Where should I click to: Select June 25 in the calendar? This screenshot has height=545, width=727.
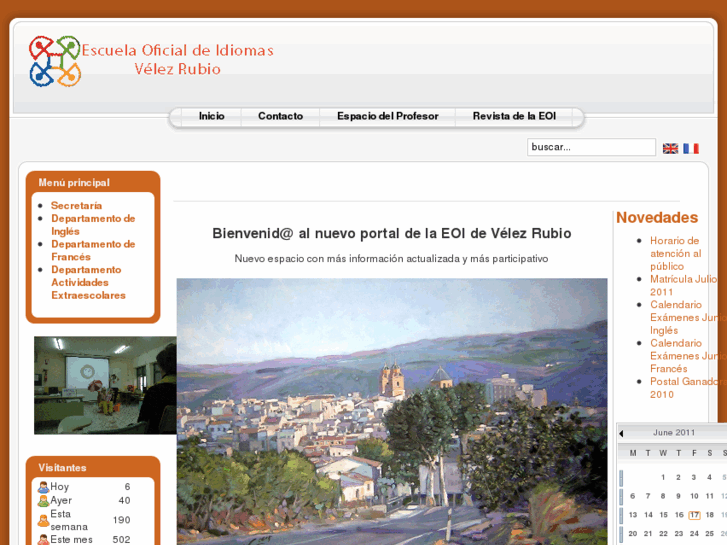[709, 534]
